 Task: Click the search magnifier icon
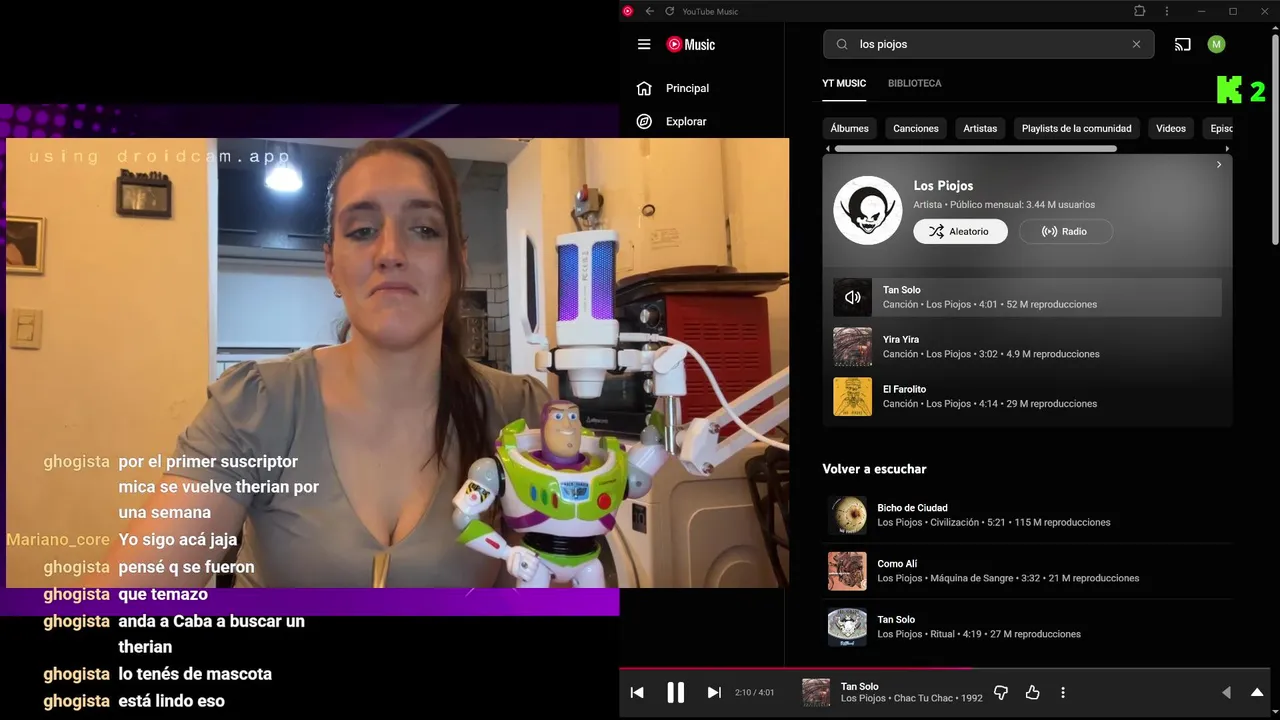coord(842,44)
